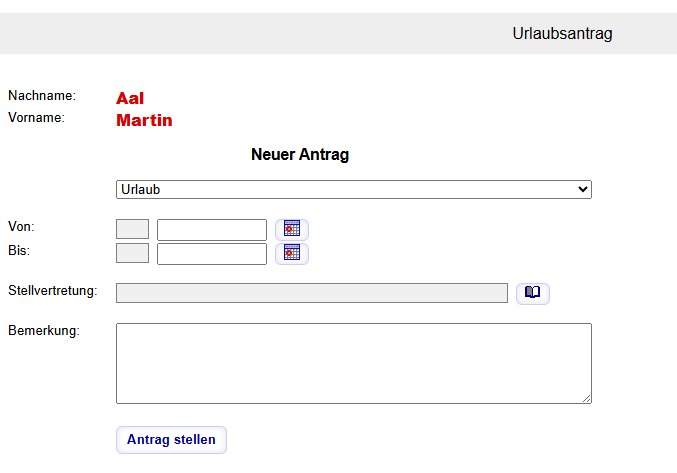677x473 pixels.
Task: Click the small gray box beside Von
Action: (132, 230)
